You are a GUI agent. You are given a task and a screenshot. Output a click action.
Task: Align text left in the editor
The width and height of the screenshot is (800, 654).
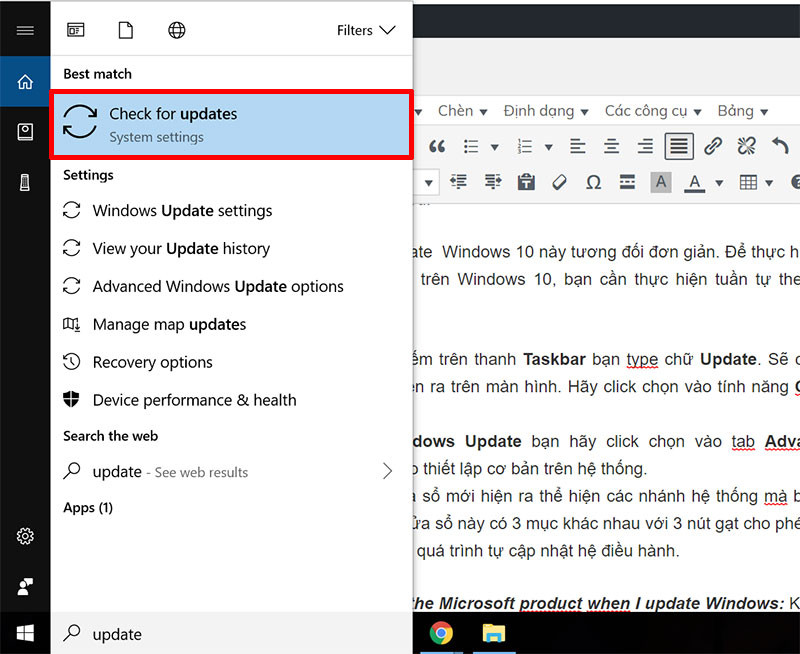[x=578, y=147]
